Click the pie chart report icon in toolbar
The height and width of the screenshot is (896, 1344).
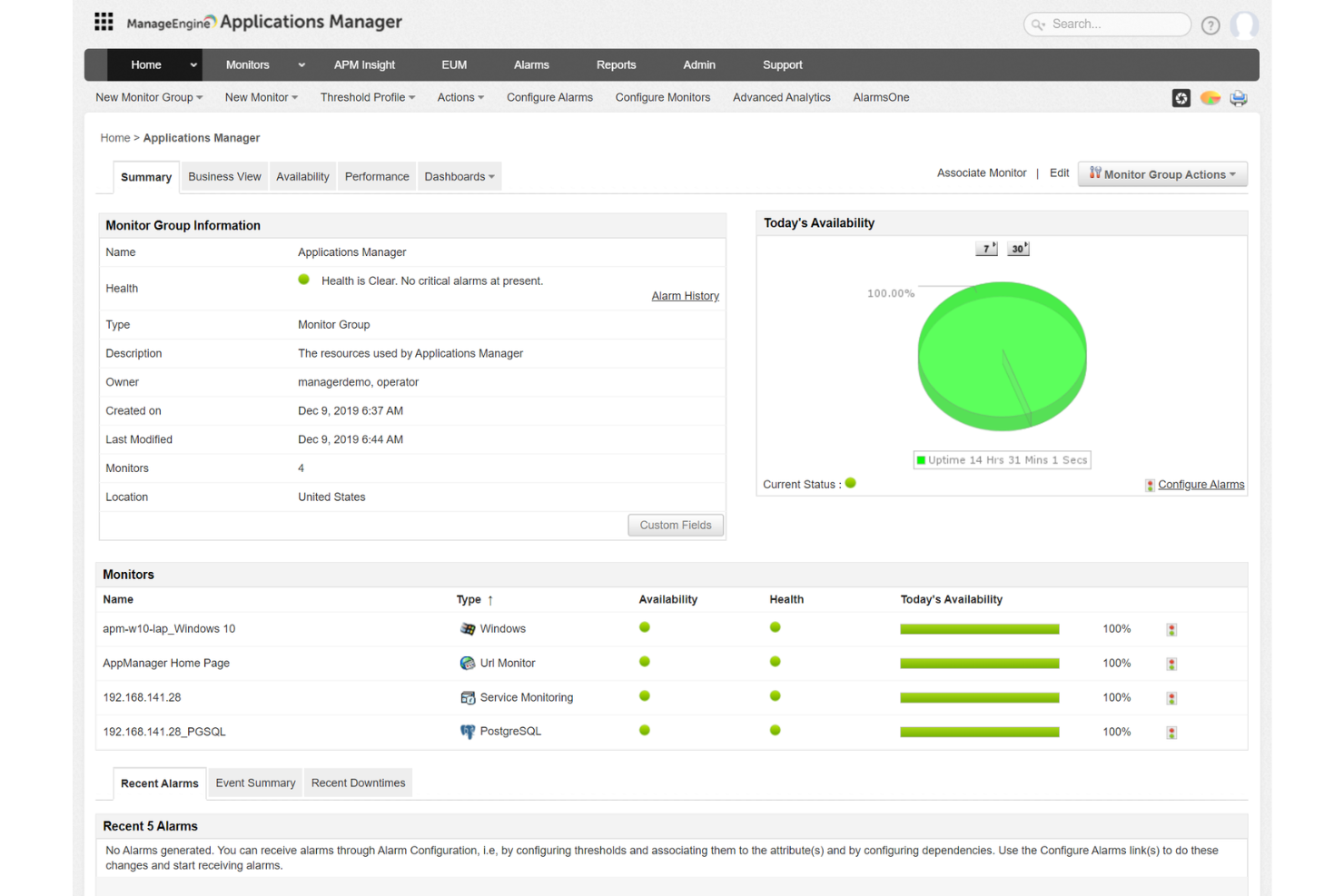[1210, 97]
